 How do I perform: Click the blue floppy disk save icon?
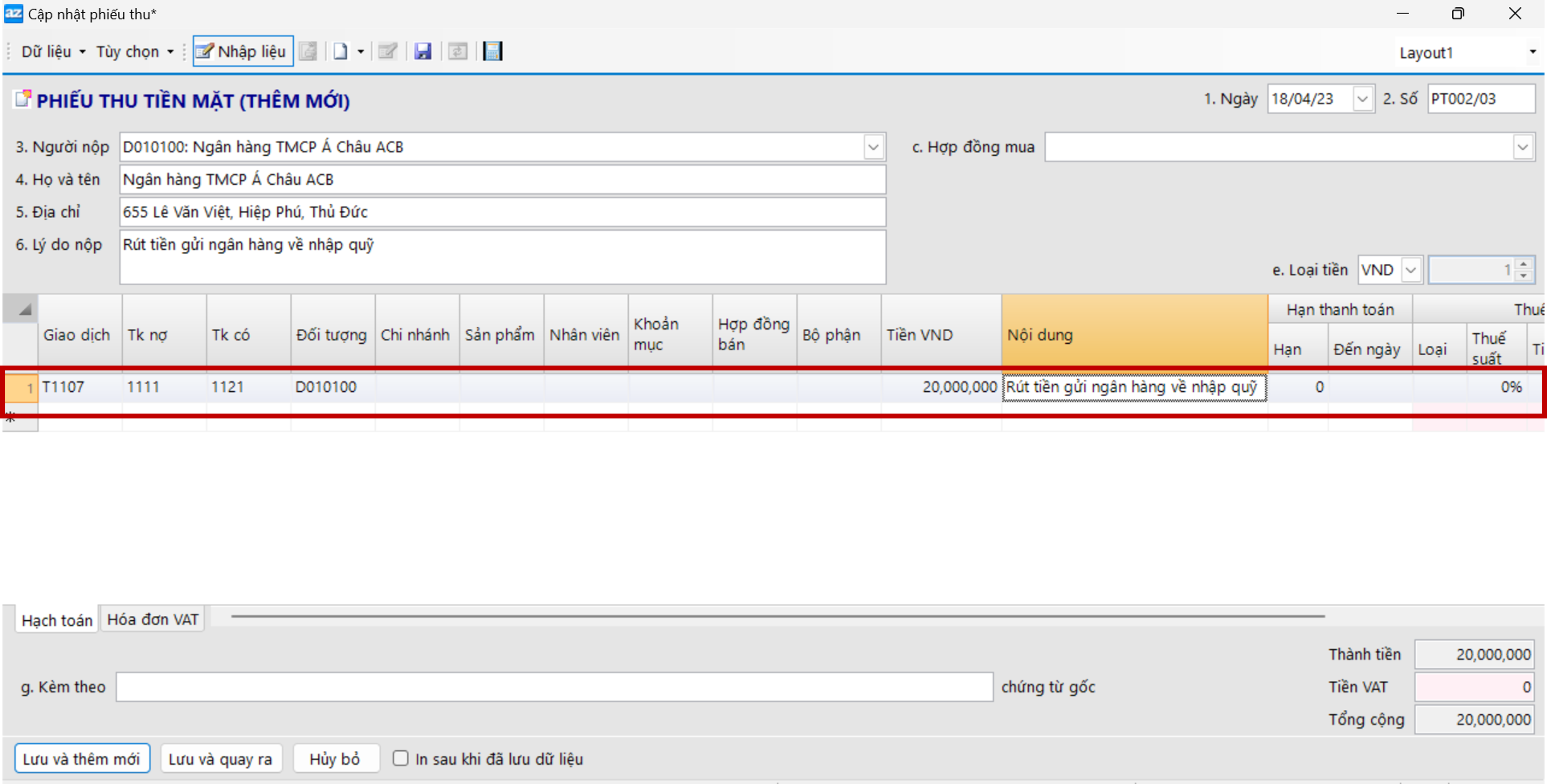(423, 52)
